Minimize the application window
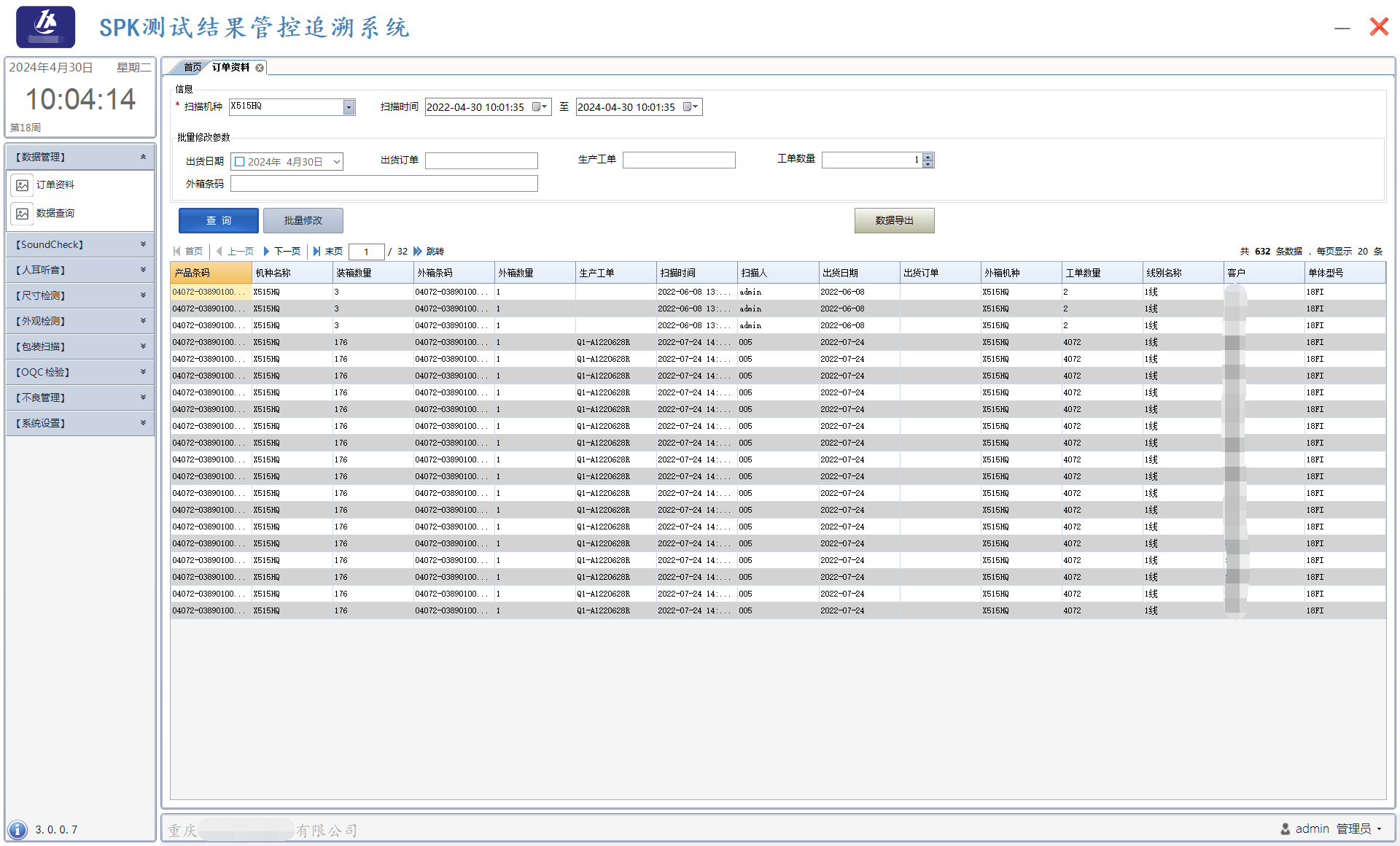Viewport: 1400px width, 846px height. [1342, 28]
